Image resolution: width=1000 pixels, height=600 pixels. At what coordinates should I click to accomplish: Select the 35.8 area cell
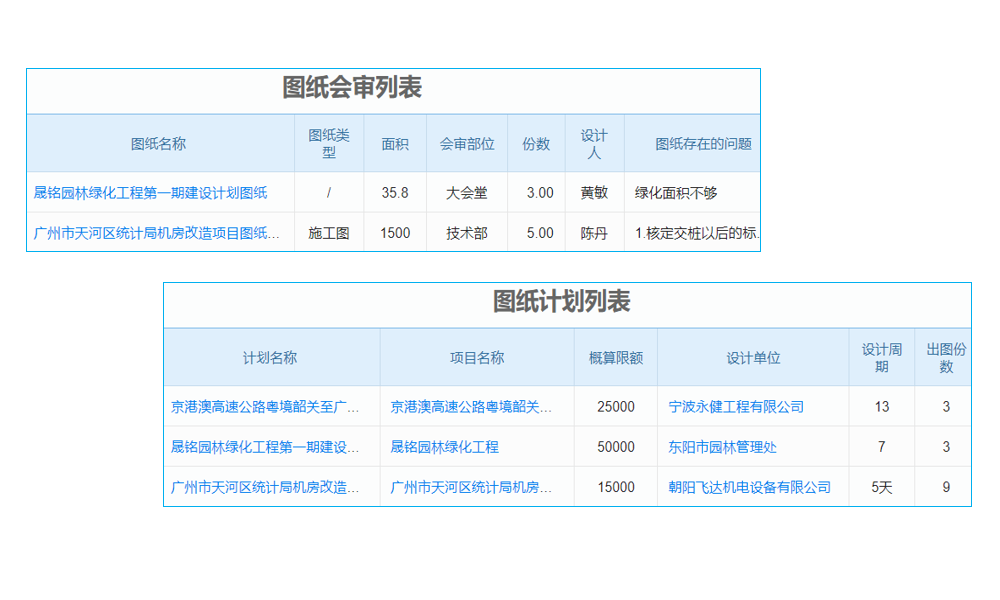pos(395,193)
